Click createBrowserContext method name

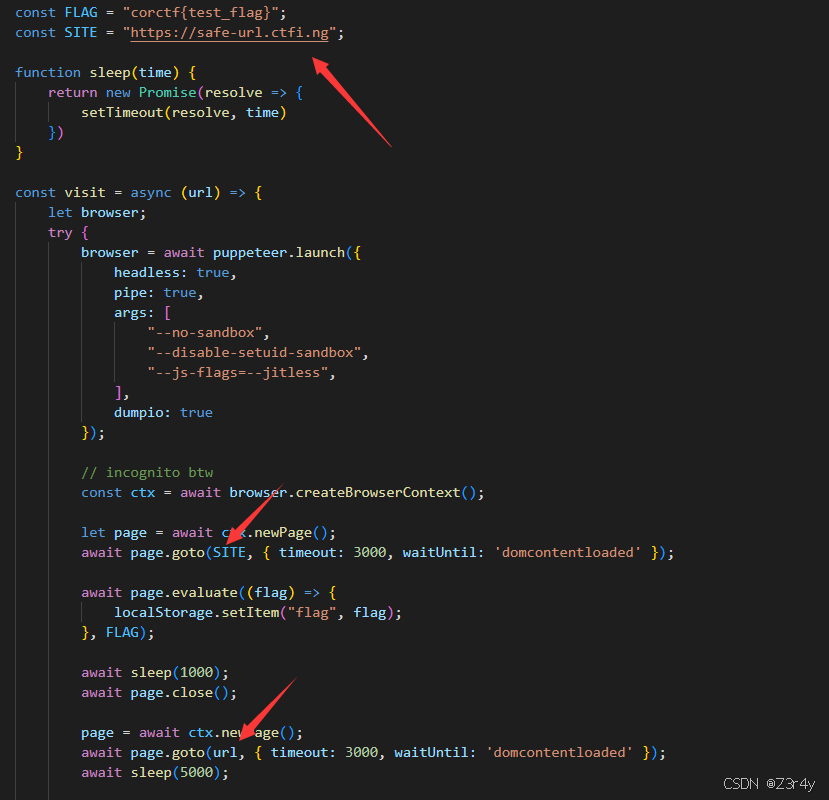point(378,493)
